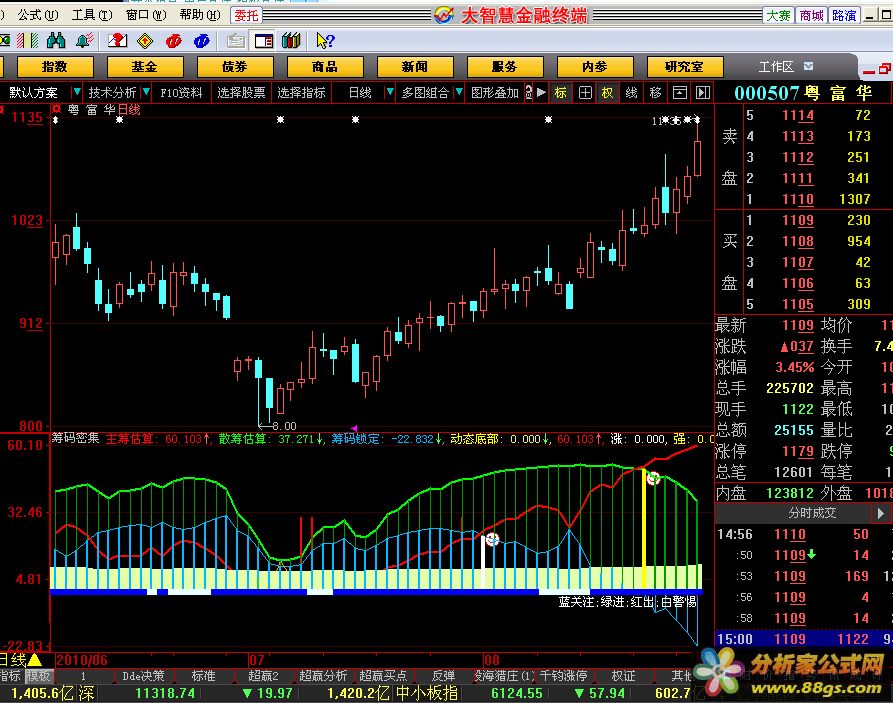Screen dimensions: 893x703
Task: Toggle the 线 drawing button
Action: [632, 92]
